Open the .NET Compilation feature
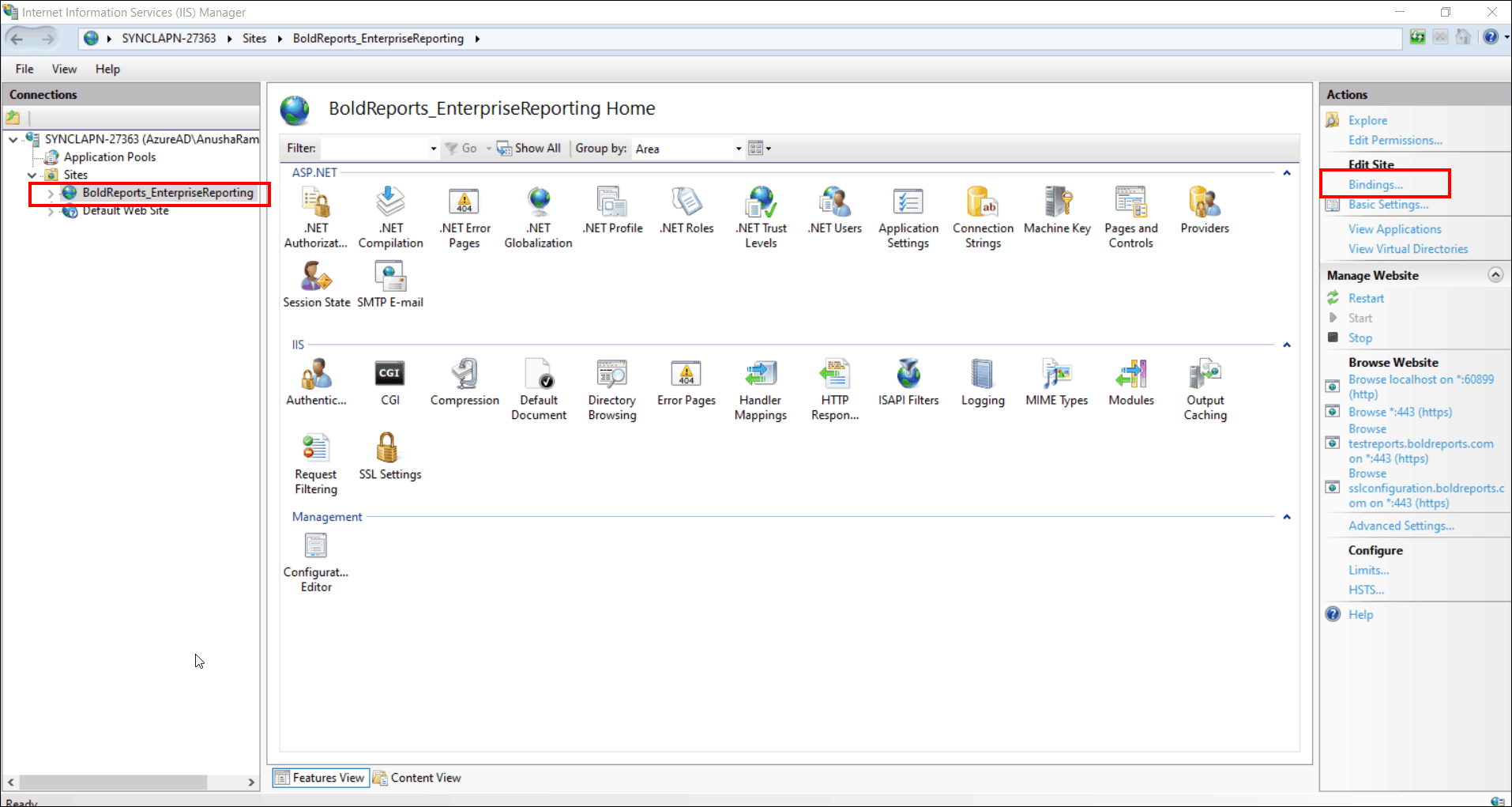 390,217
